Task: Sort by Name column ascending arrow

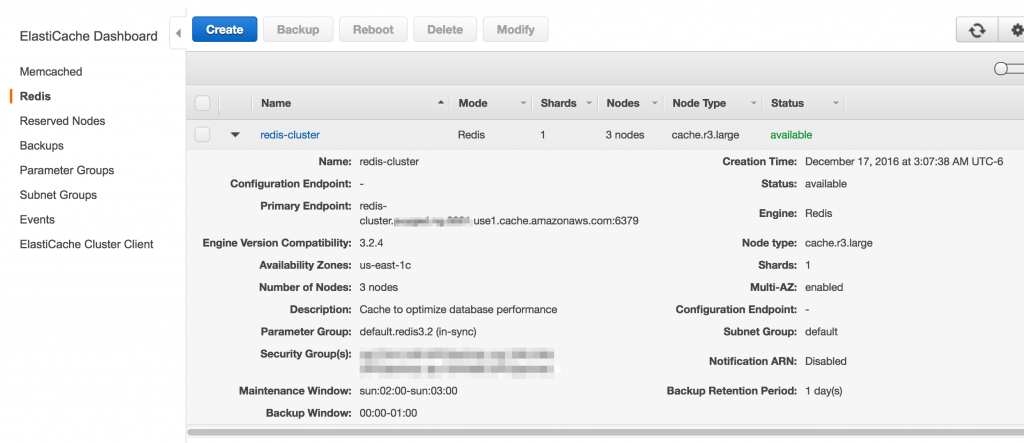Action: [441, 103]
